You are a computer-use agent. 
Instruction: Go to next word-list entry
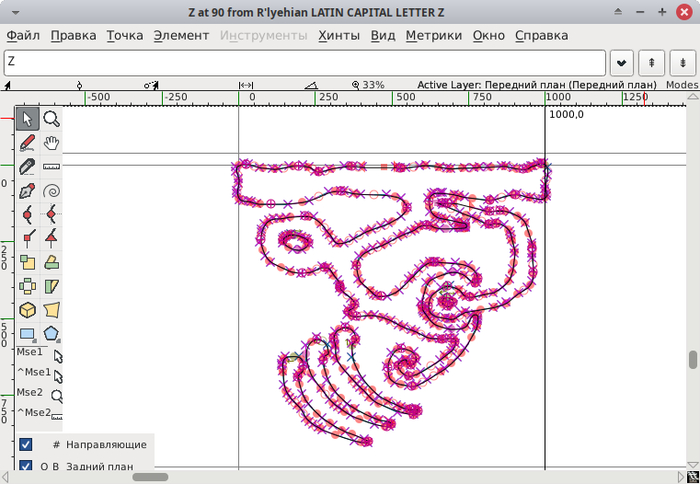tap(683, 63)
